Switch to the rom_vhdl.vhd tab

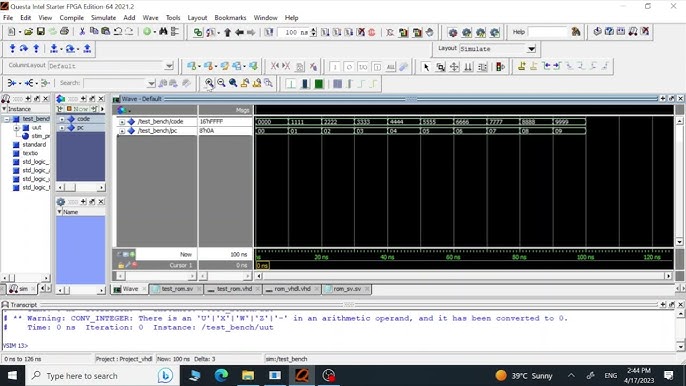(x=292, y=289)
